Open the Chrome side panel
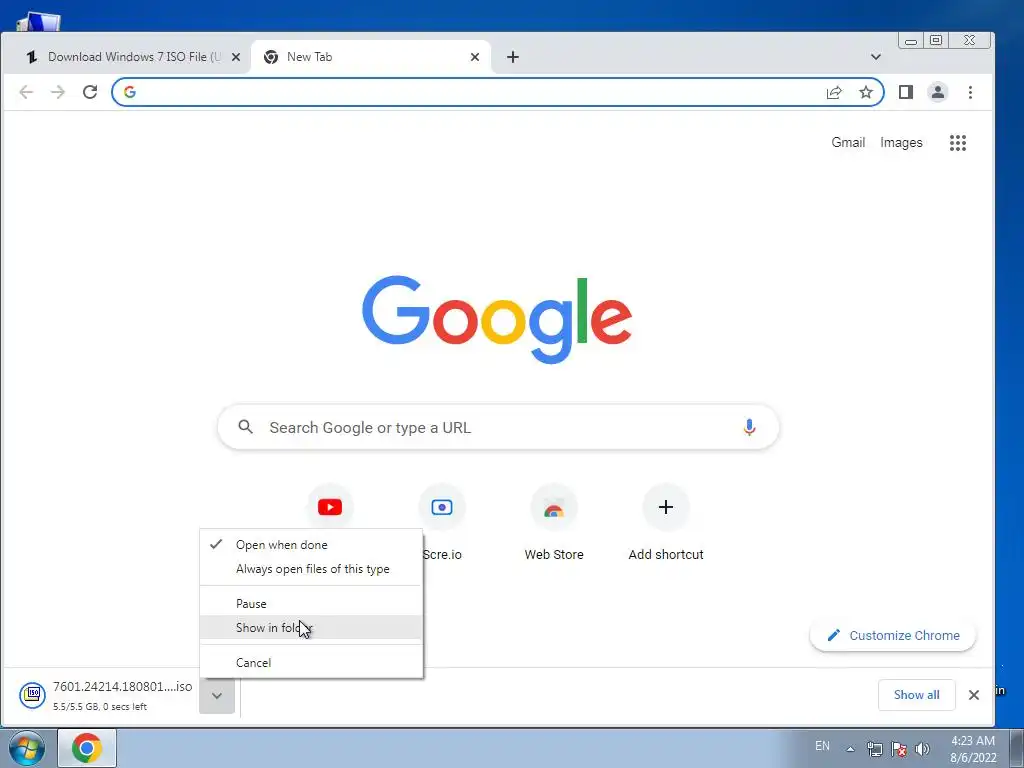The image size is (1024, 768). (906, 92)
